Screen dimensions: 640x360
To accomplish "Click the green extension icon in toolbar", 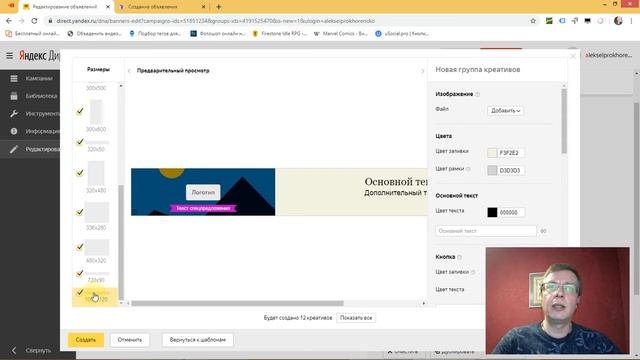I will coord(549,21).
